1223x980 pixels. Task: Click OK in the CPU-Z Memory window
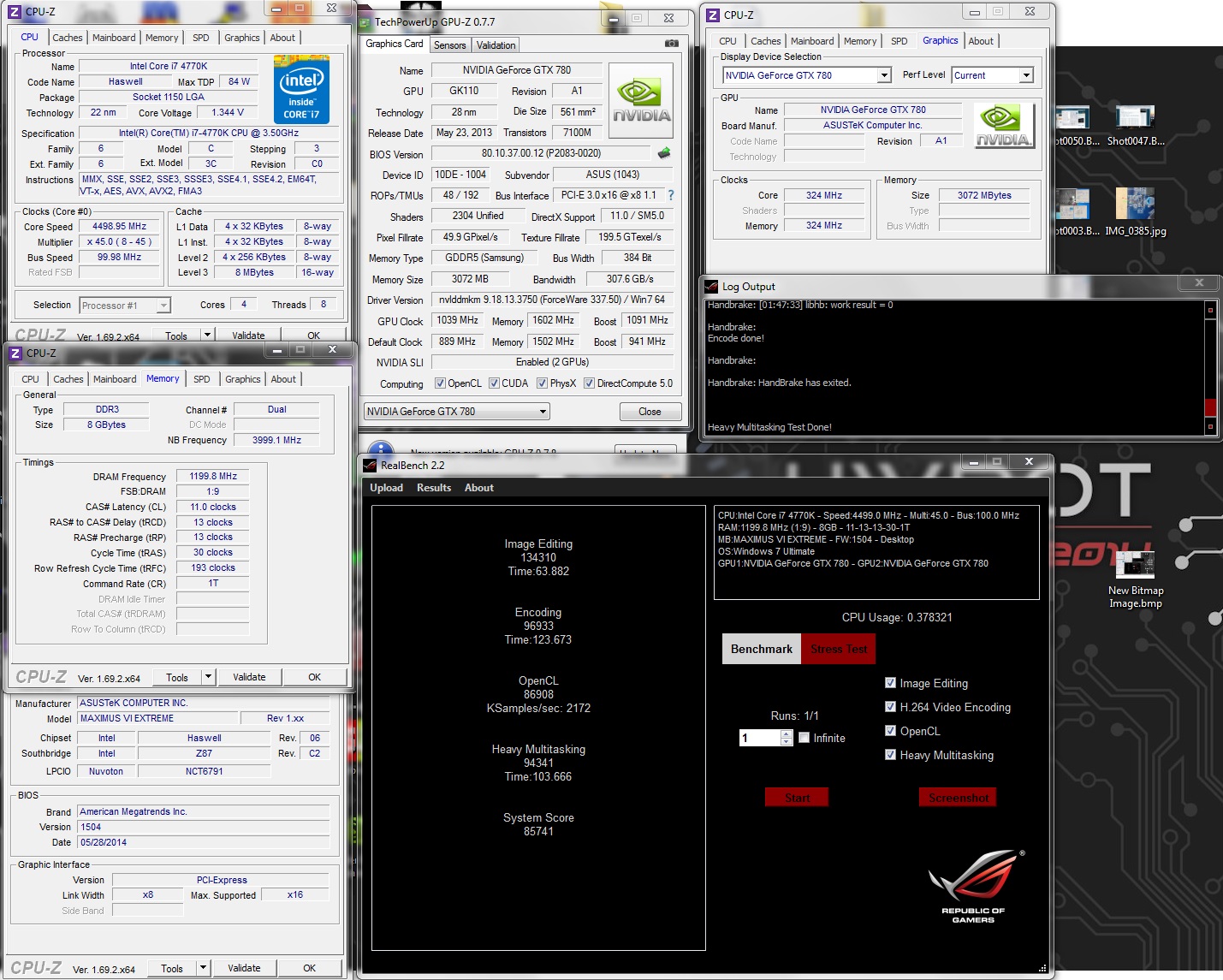tap(314, 677)
